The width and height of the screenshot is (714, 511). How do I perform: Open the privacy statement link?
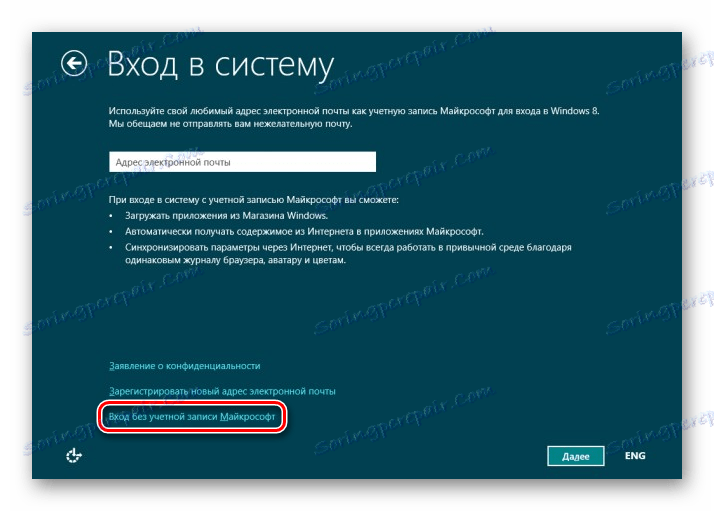(184, 366)
